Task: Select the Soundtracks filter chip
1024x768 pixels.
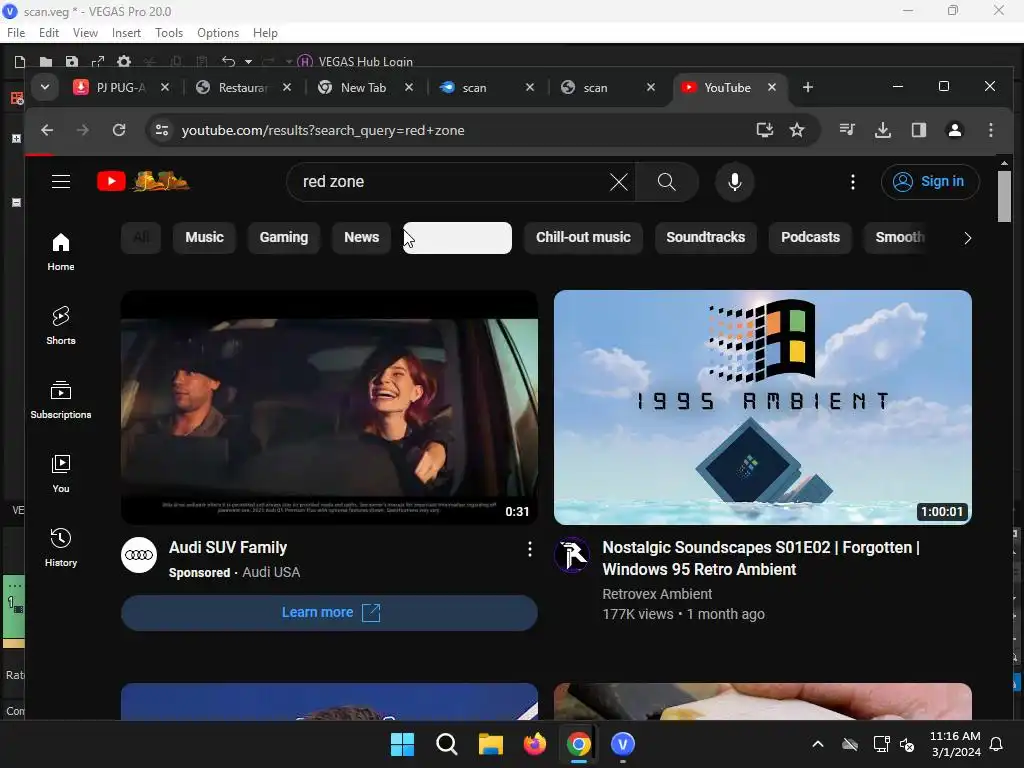Action: pyautogui.click(x=705, y=238)
